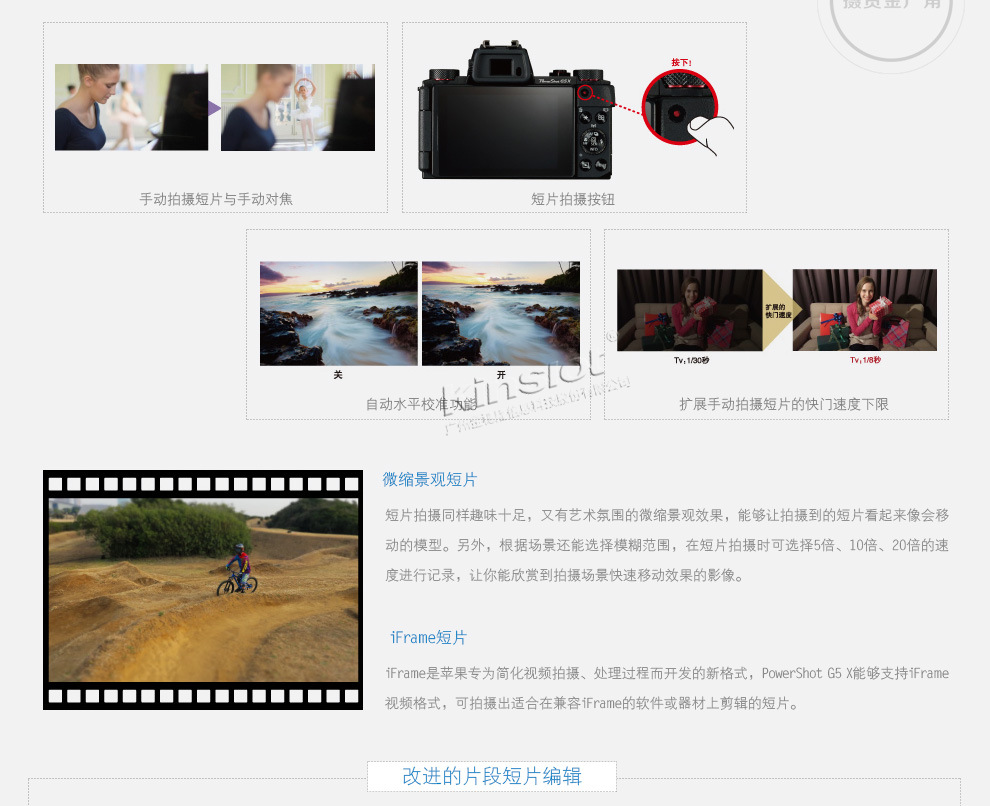Click the tan arrow labeled 扩展的快门速度
This screenshot has width=990, height=806.
coord(776,309)
